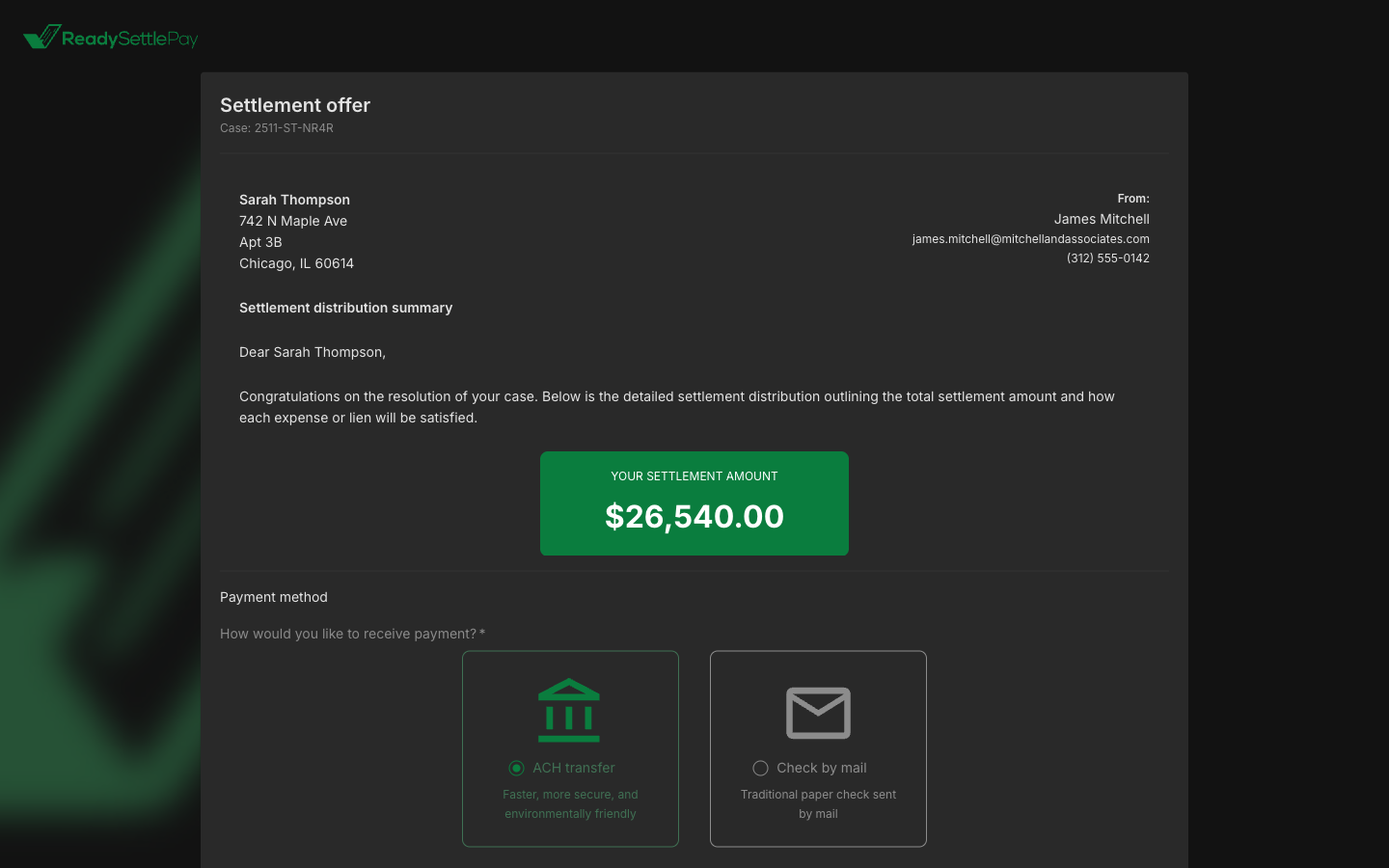
Task: Open the Payment method section header
Action: [x=273, y=597]
